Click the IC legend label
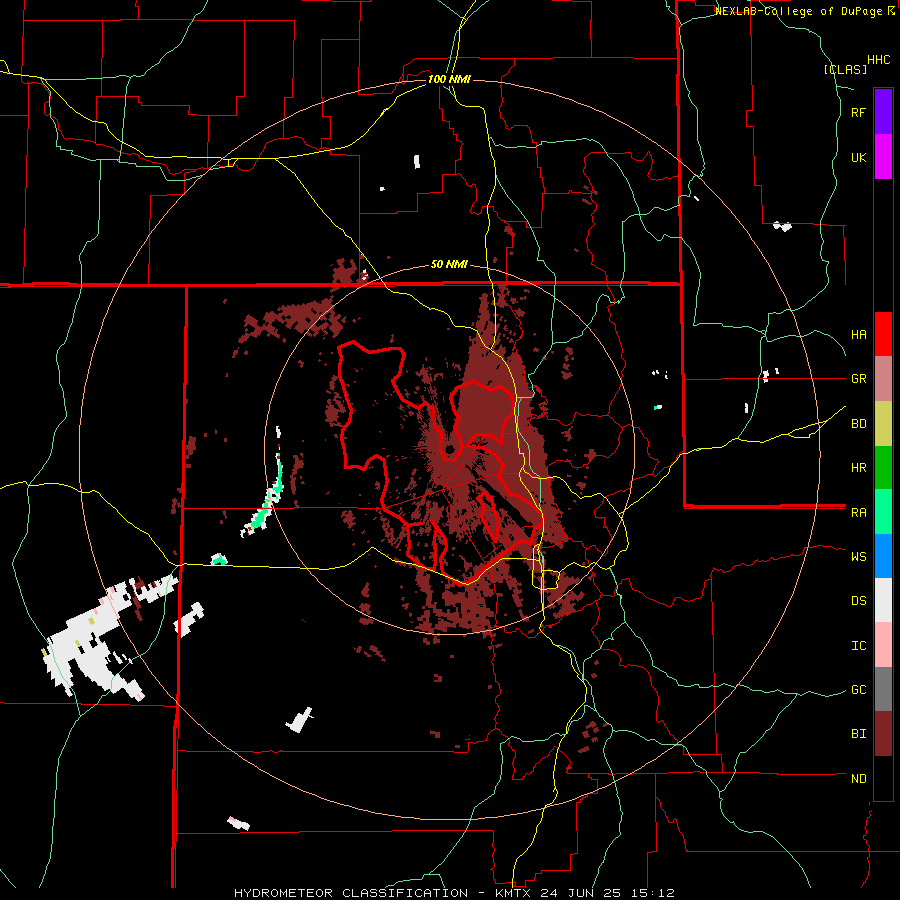The image size is (900, 900). (858, 646)
